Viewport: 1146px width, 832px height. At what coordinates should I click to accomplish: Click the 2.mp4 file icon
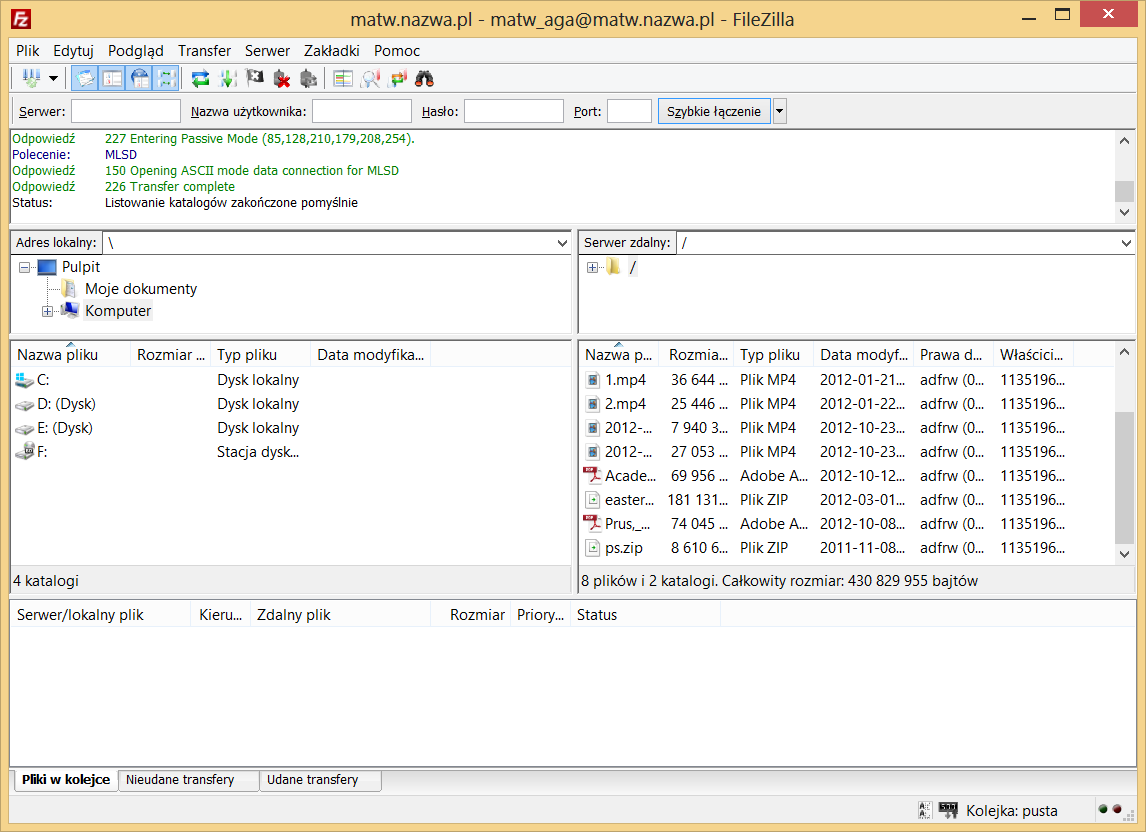[593, 404]
